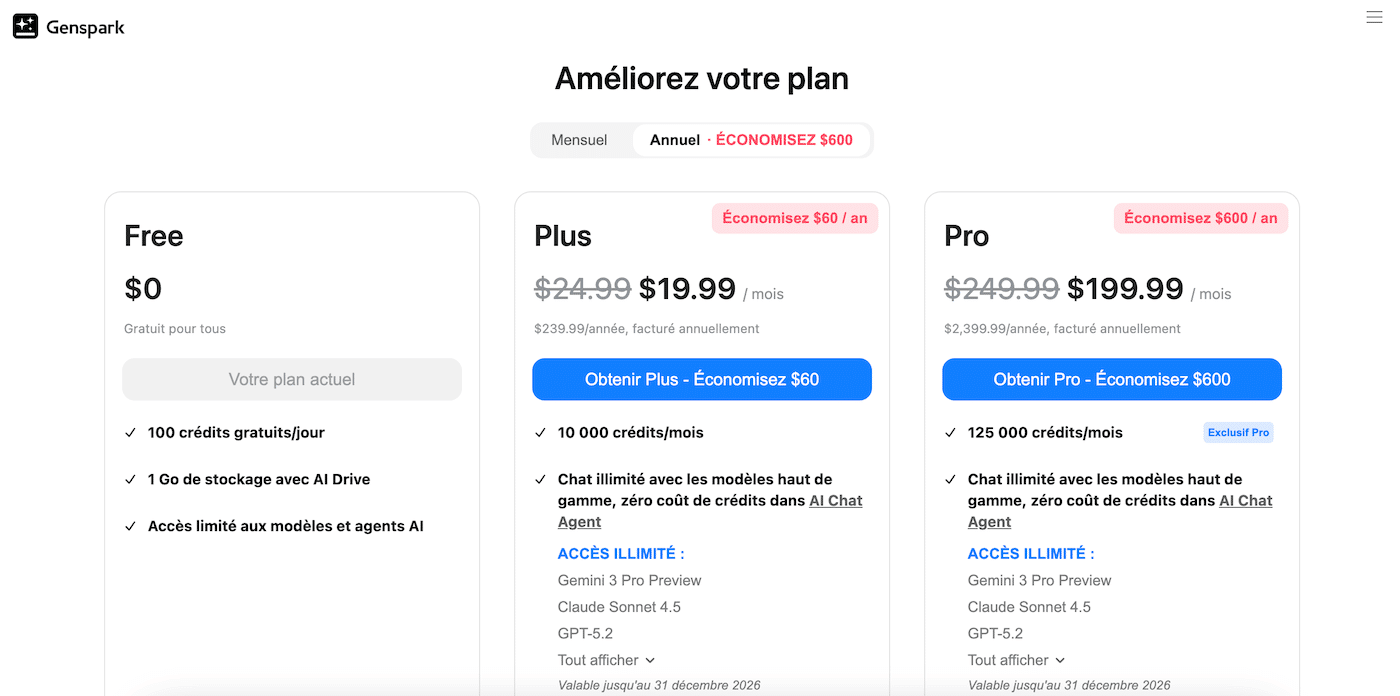Open the hamburger menu icon

1374,17
